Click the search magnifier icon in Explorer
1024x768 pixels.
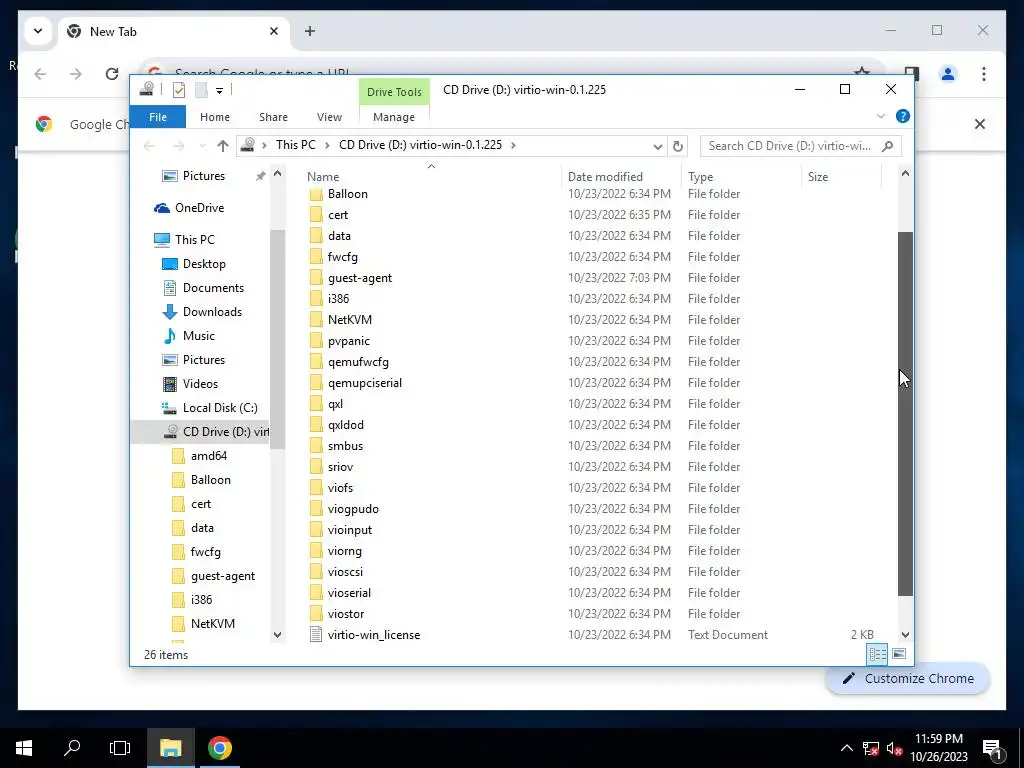[887, 146]
